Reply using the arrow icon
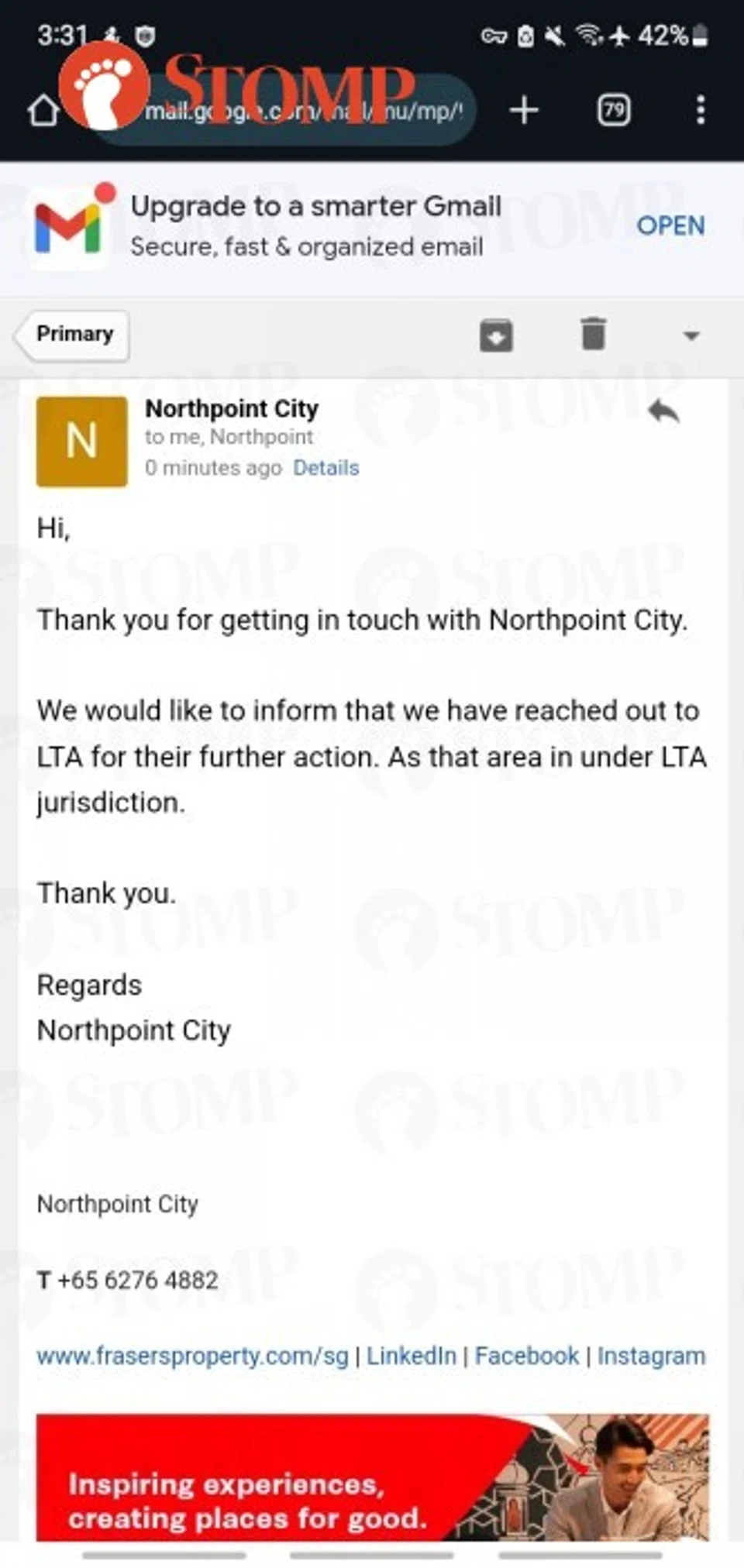 coord(664,411)
